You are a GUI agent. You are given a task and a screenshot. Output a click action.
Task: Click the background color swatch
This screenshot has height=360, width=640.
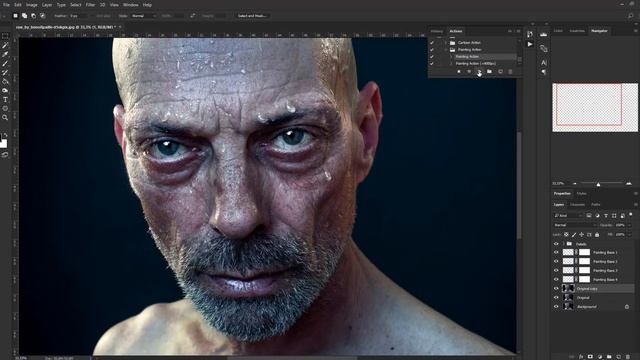click(x=4, y=144)
